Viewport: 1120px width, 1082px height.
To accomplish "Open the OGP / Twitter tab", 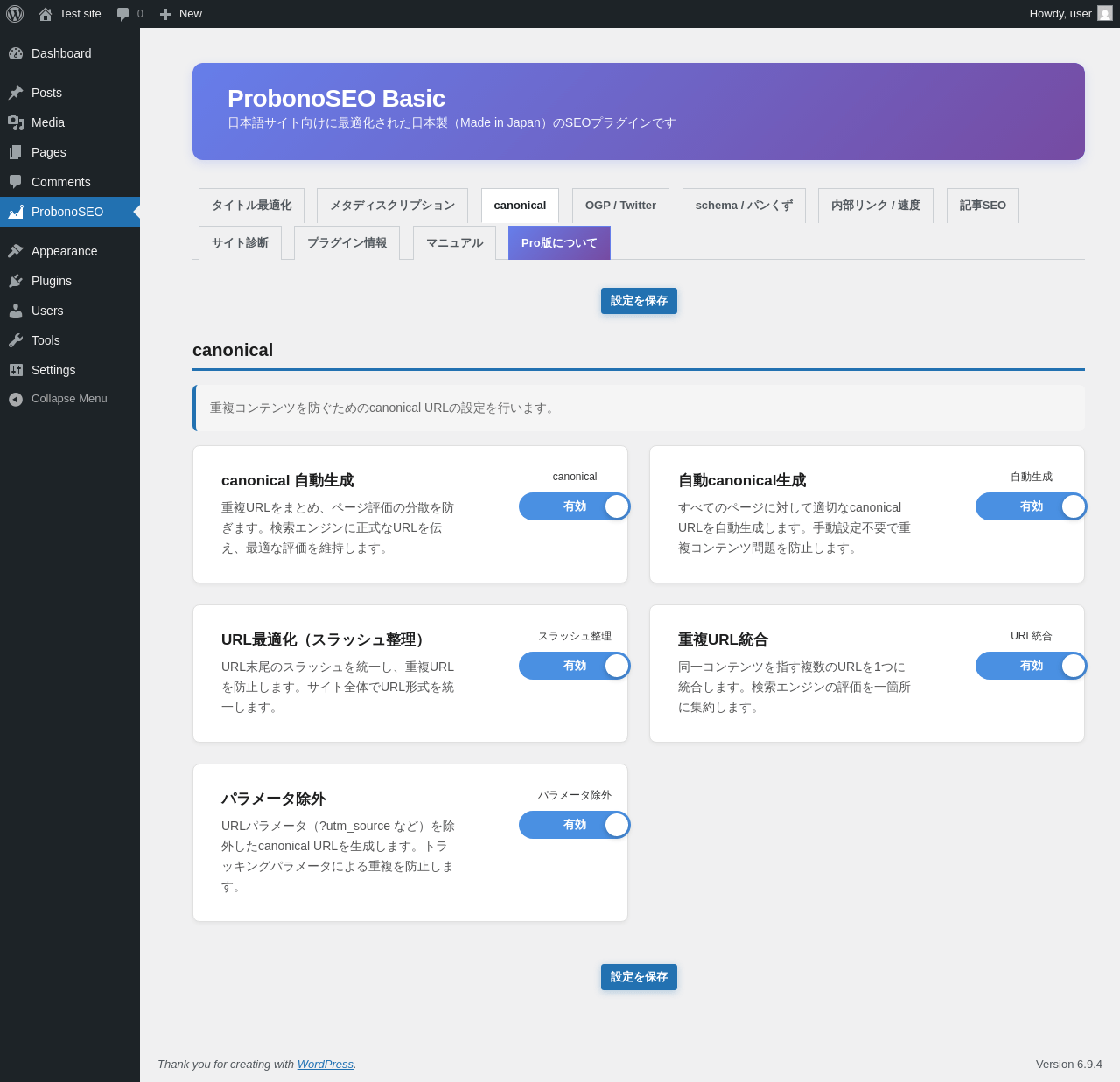I will [x=620, y=206].
